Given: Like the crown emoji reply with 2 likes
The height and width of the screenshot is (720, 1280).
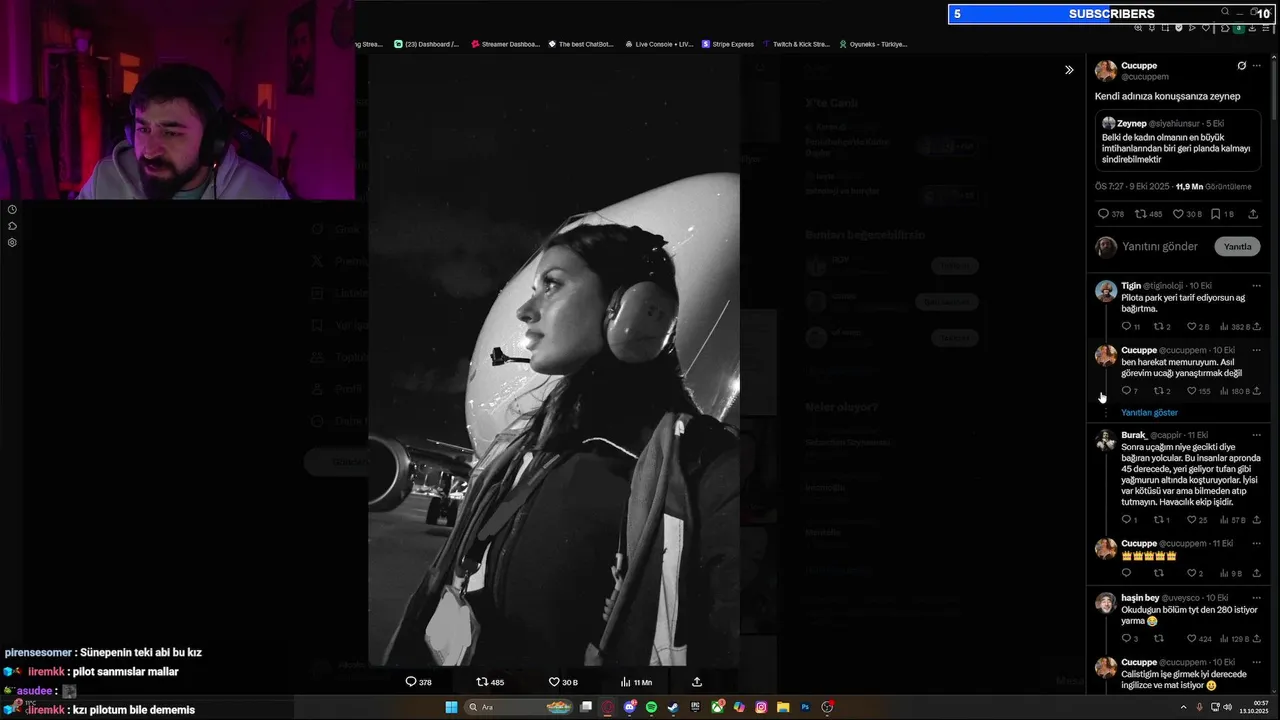Looking at the screenshot, I should point(1192,573).
